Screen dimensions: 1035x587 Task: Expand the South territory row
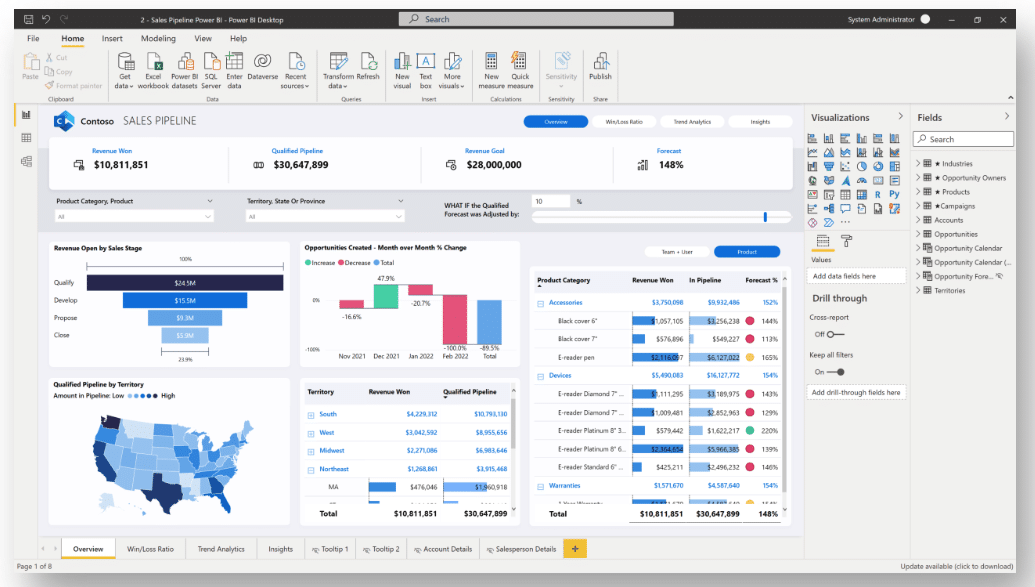point(310,415)
